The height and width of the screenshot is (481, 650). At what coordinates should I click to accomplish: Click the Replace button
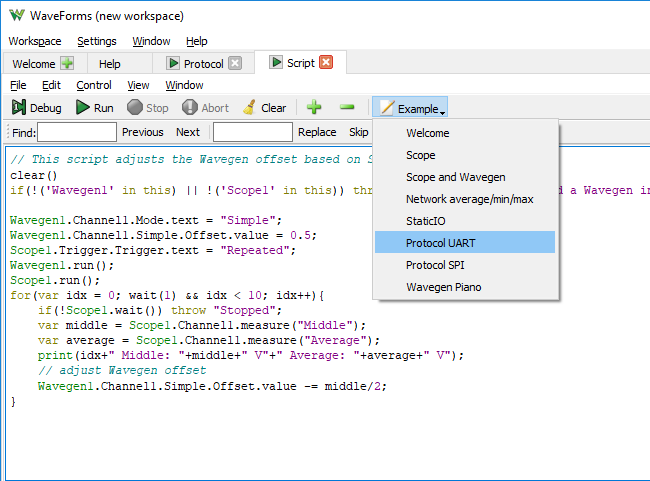coord(317,132)
